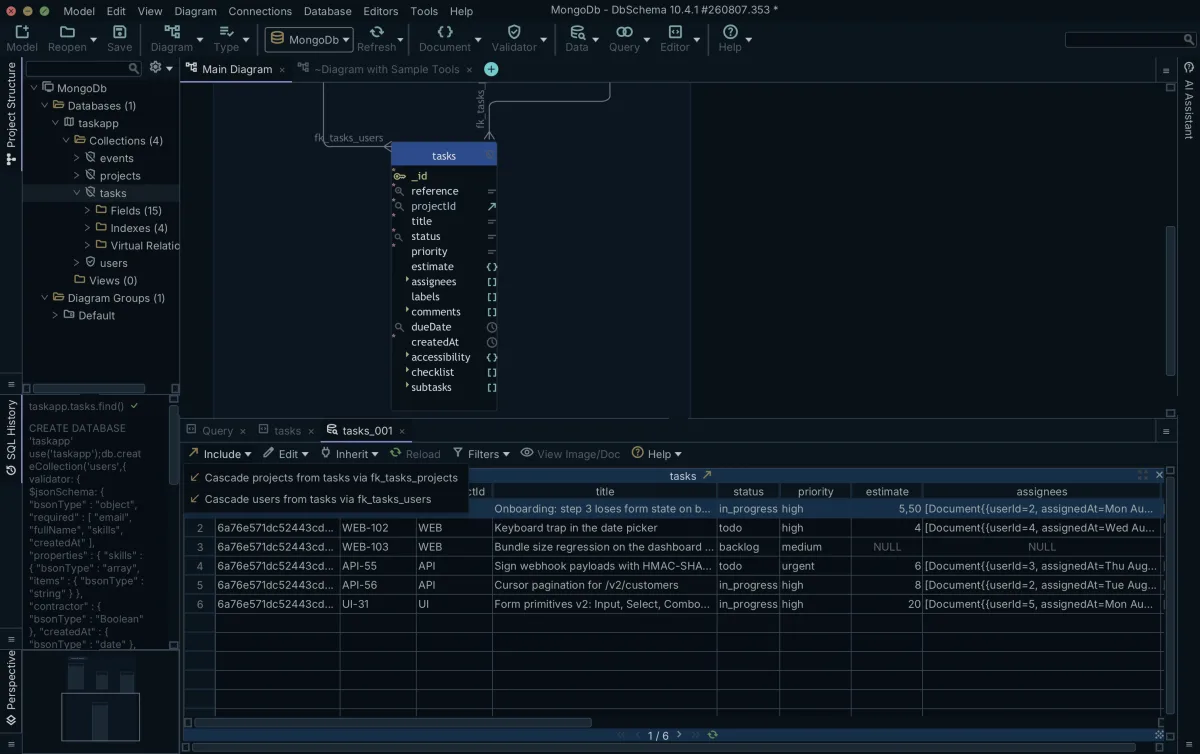Open the Database menu
1200x754 pixels.
tap(327, 11)
